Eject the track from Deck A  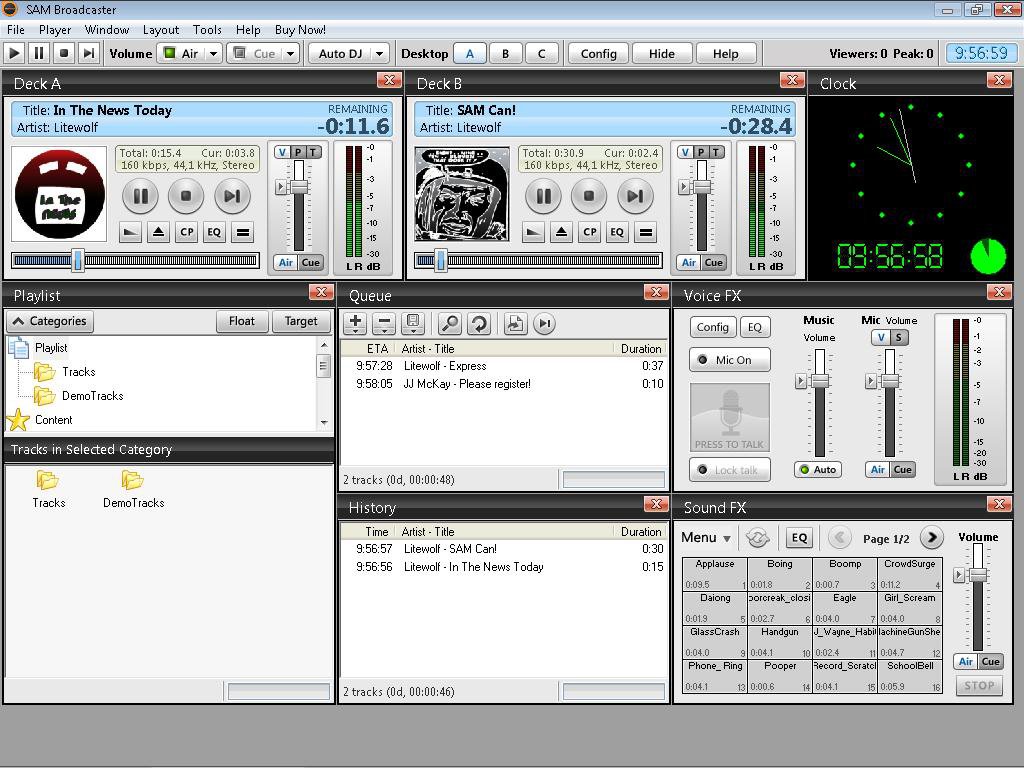158,232
